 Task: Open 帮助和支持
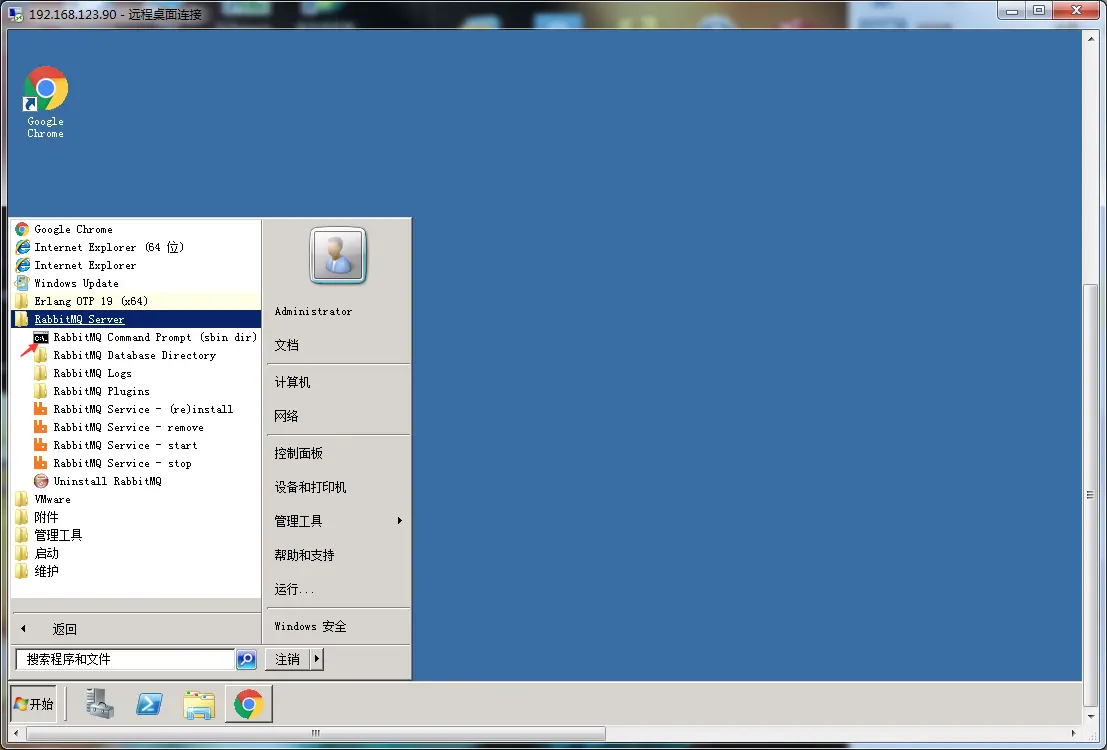pyautogui.click(x=339, y=555)
